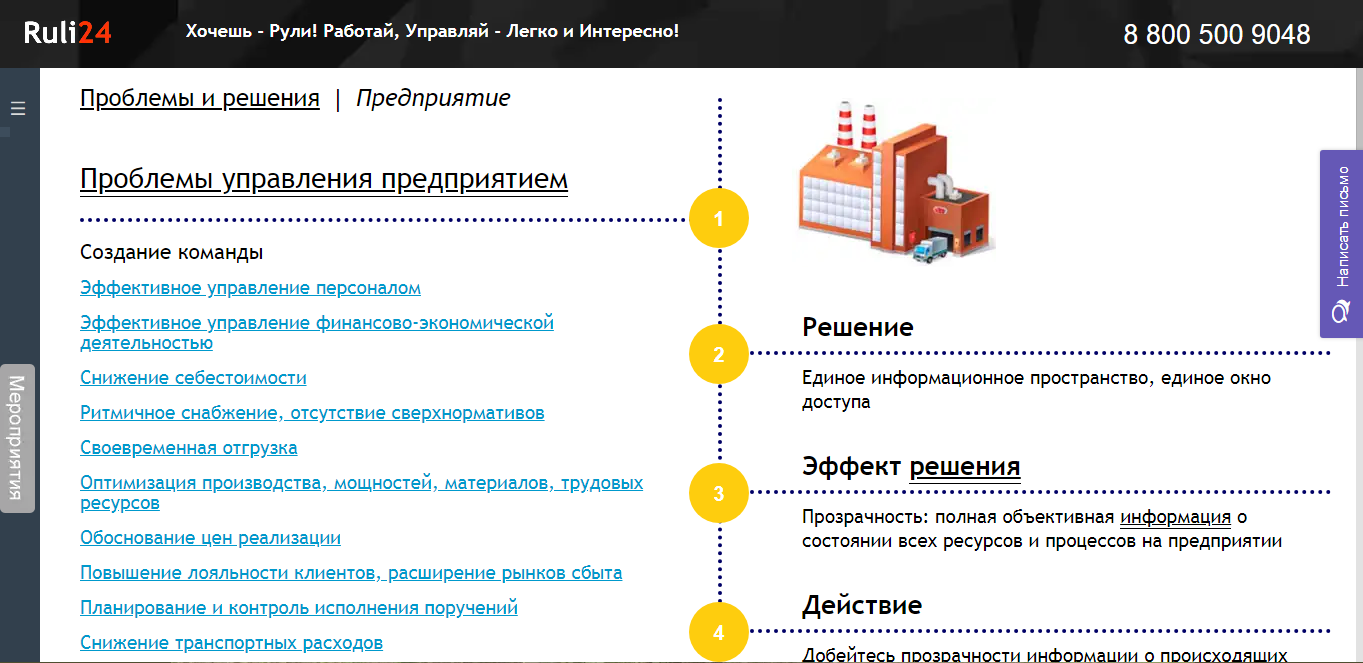
Task: Open Эффективное управление персоналом link
Action: [250, 287]
